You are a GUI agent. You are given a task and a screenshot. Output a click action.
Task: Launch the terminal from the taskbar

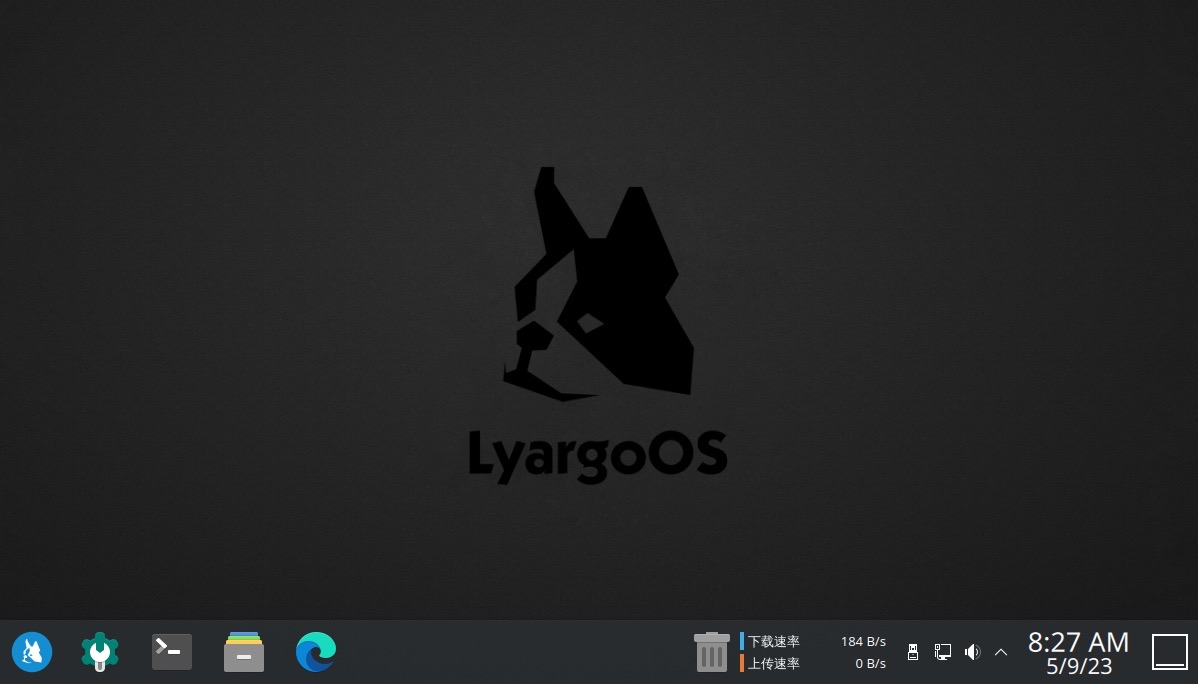pyautogui.click(x=172, y=652)
